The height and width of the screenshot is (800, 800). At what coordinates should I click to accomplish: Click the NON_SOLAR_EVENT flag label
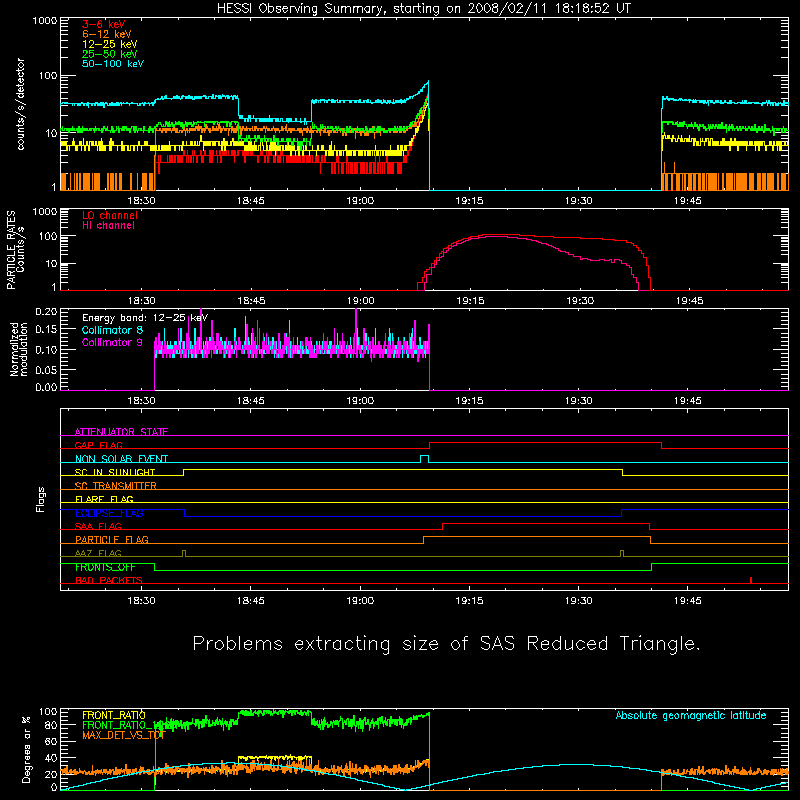121,459
